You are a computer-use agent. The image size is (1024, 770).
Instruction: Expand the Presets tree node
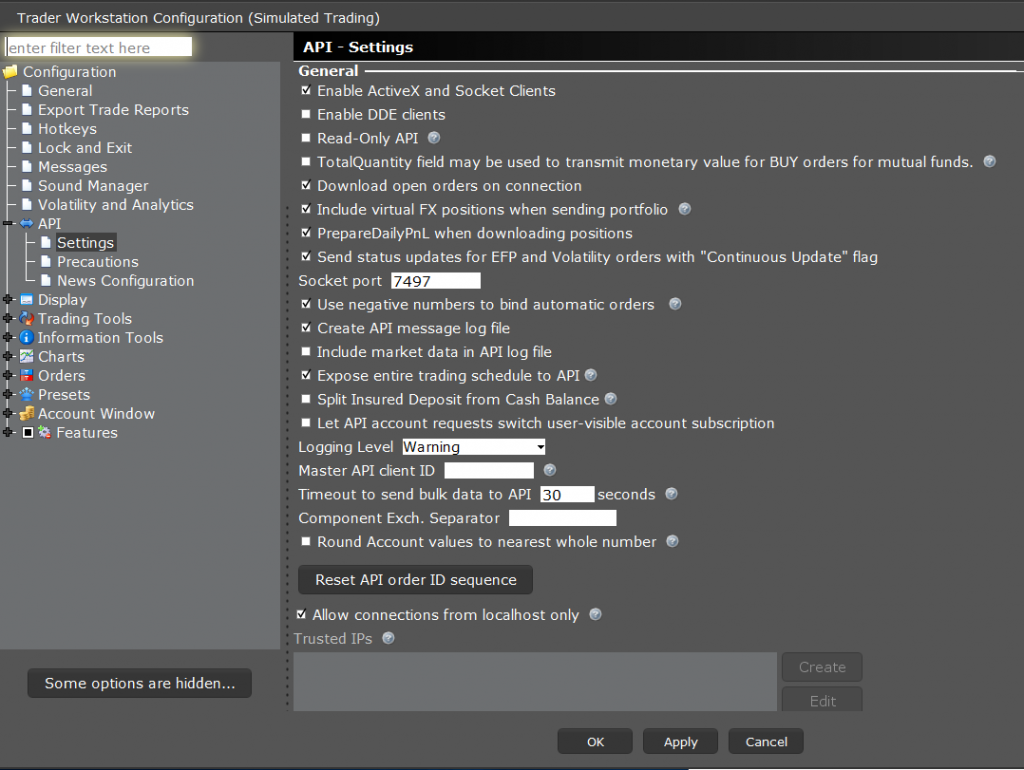tap(8, 394)
